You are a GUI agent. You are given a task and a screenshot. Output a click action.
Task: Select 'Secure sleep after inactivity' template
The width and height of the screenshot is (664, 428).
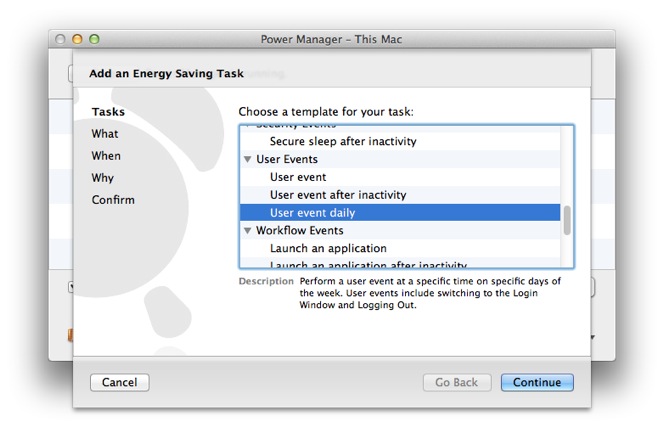(400, 141)
